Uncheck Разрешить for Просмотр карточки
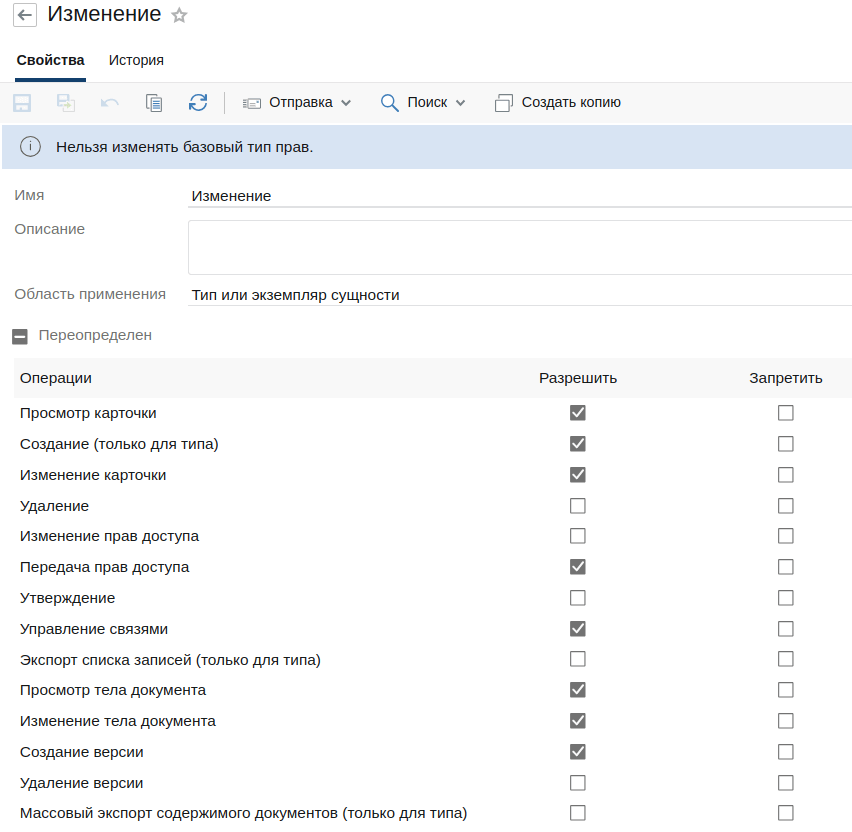 click(x=578, y=413)
